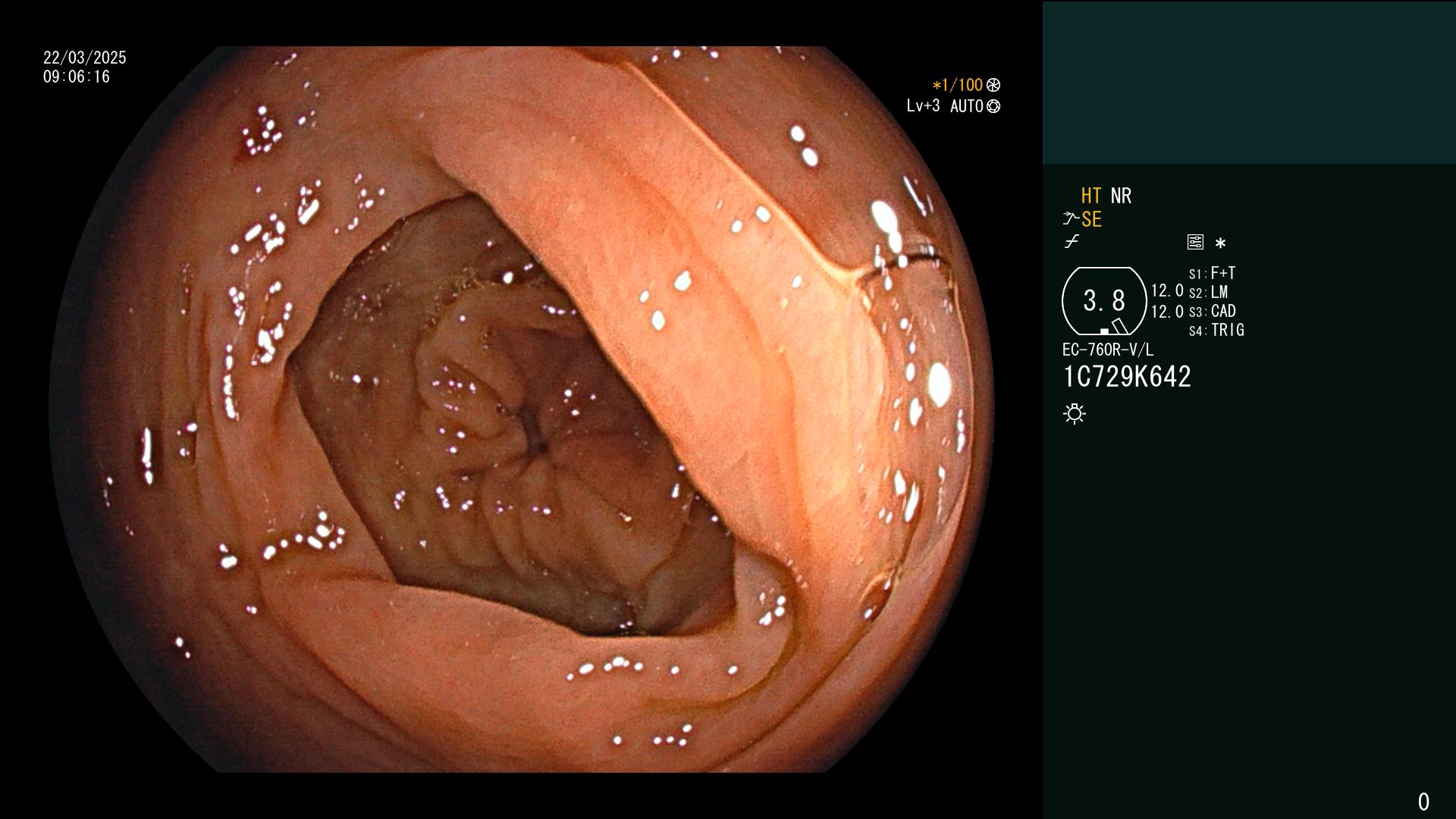The height and width of the screenshot is (819, 1456).
Task: Click the shutter icon next to *1/100
Action: pyautogui.click(x=993, y=85)
